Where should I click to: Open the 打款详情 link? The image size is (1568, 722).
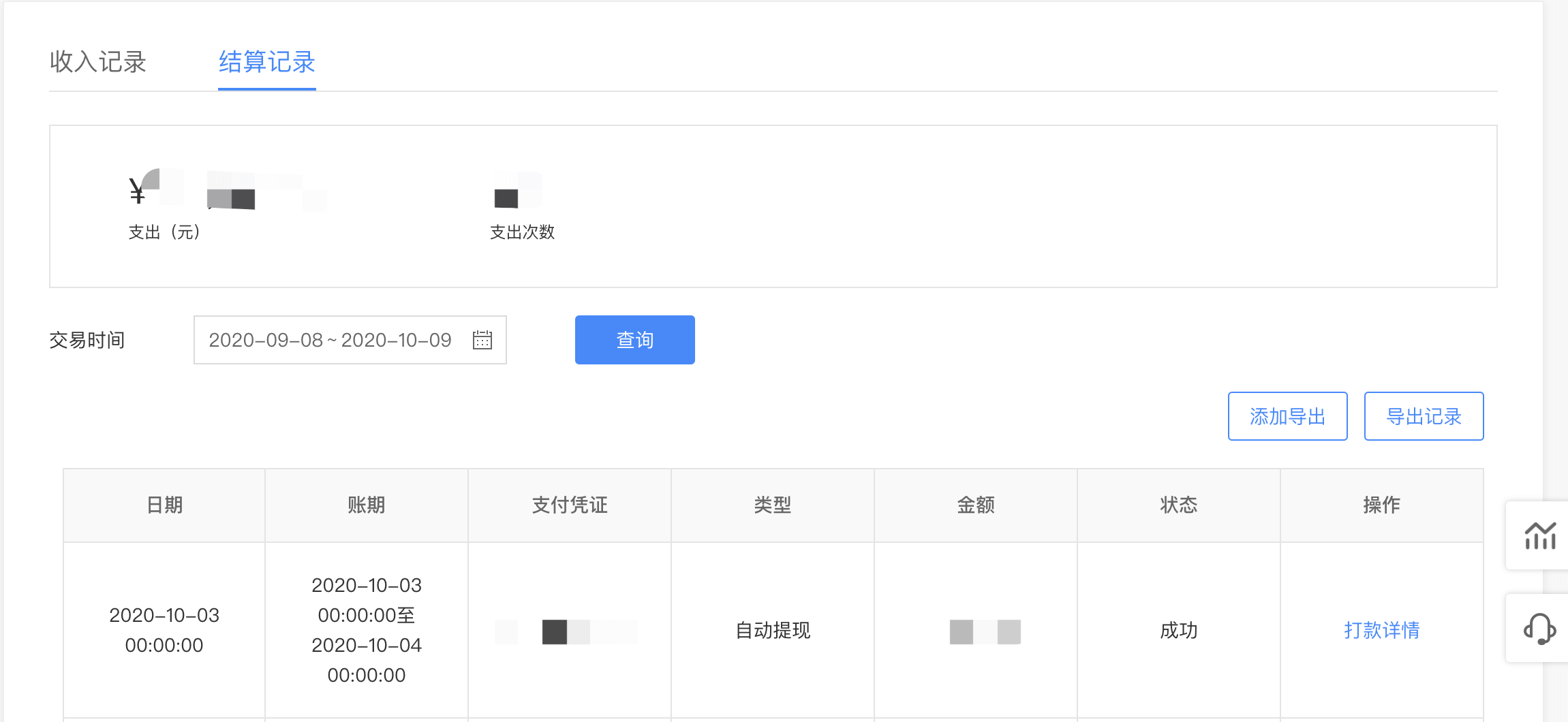[x=1382, y=630]
